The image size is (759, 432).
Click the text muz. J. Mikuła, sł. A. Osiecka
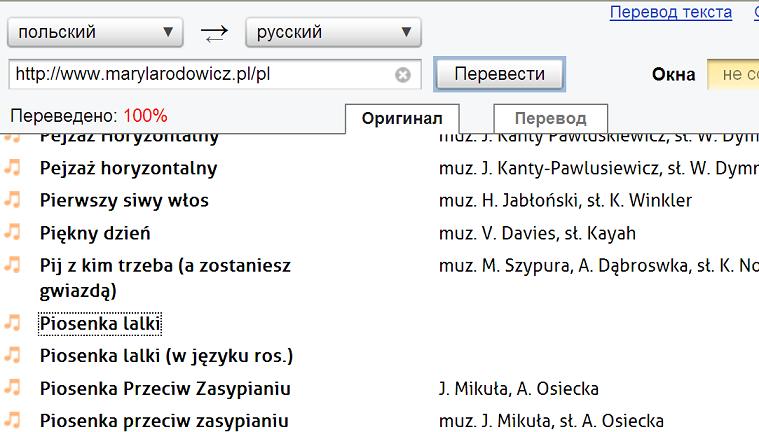click(x=551, y=421)
